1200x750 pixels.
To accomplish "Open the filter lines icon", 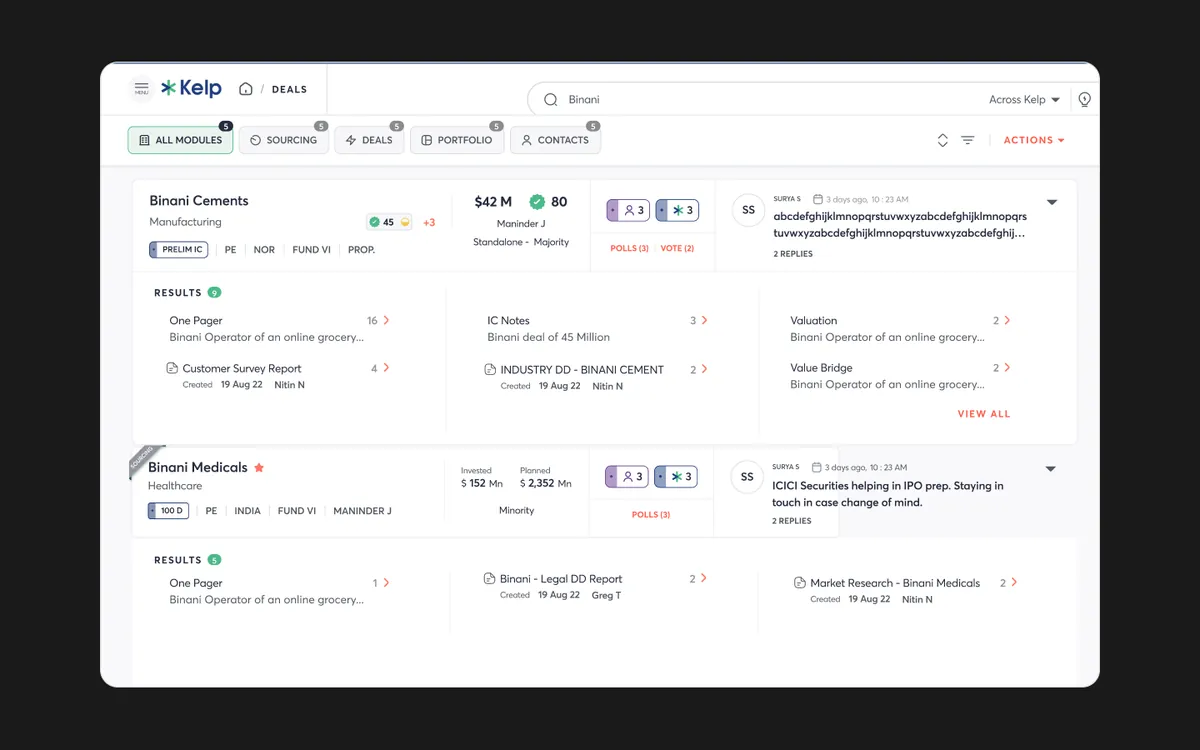I will (968, 141).
